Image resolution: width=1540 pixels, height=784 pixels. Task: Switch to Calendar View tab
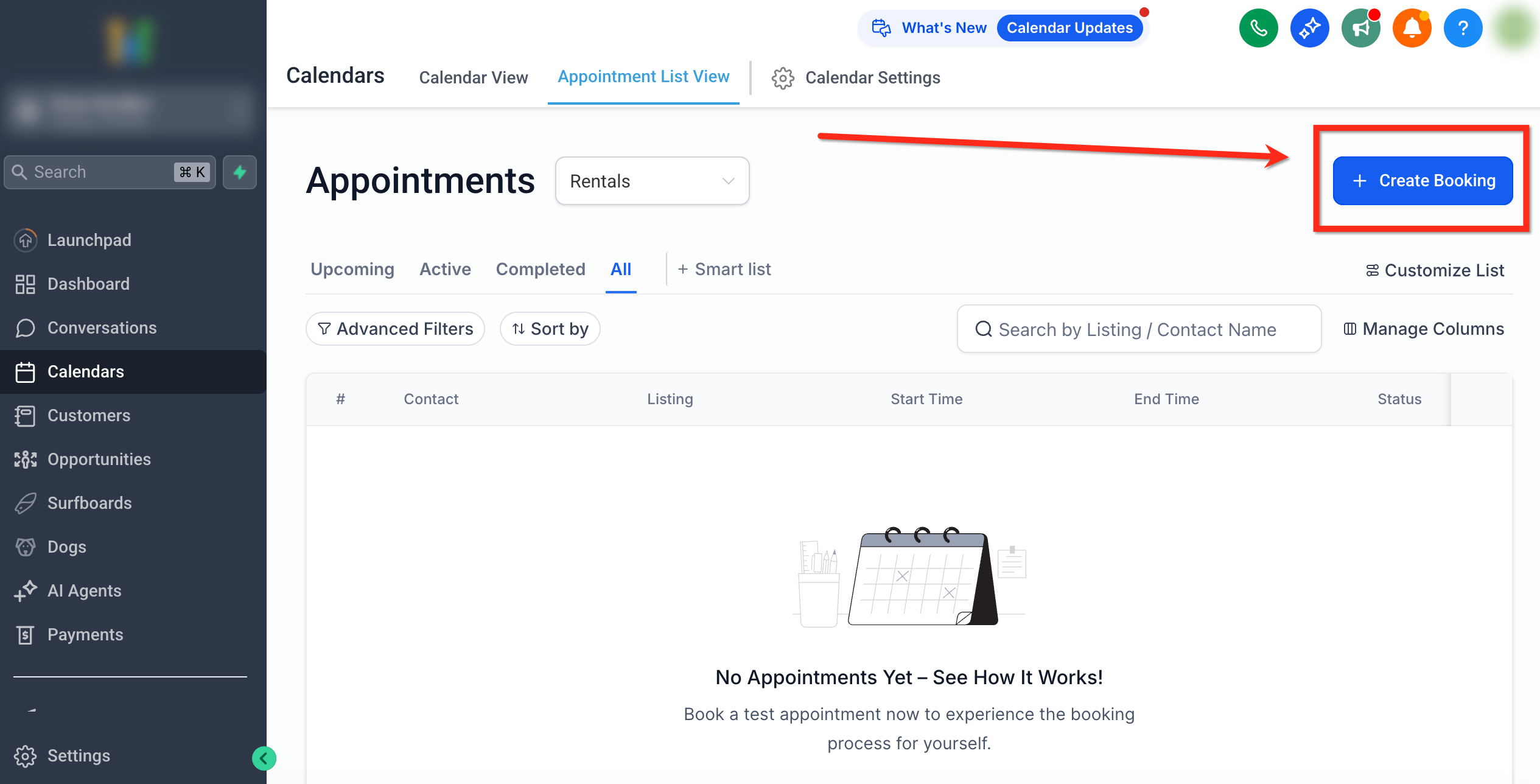[x=473, y=78]
